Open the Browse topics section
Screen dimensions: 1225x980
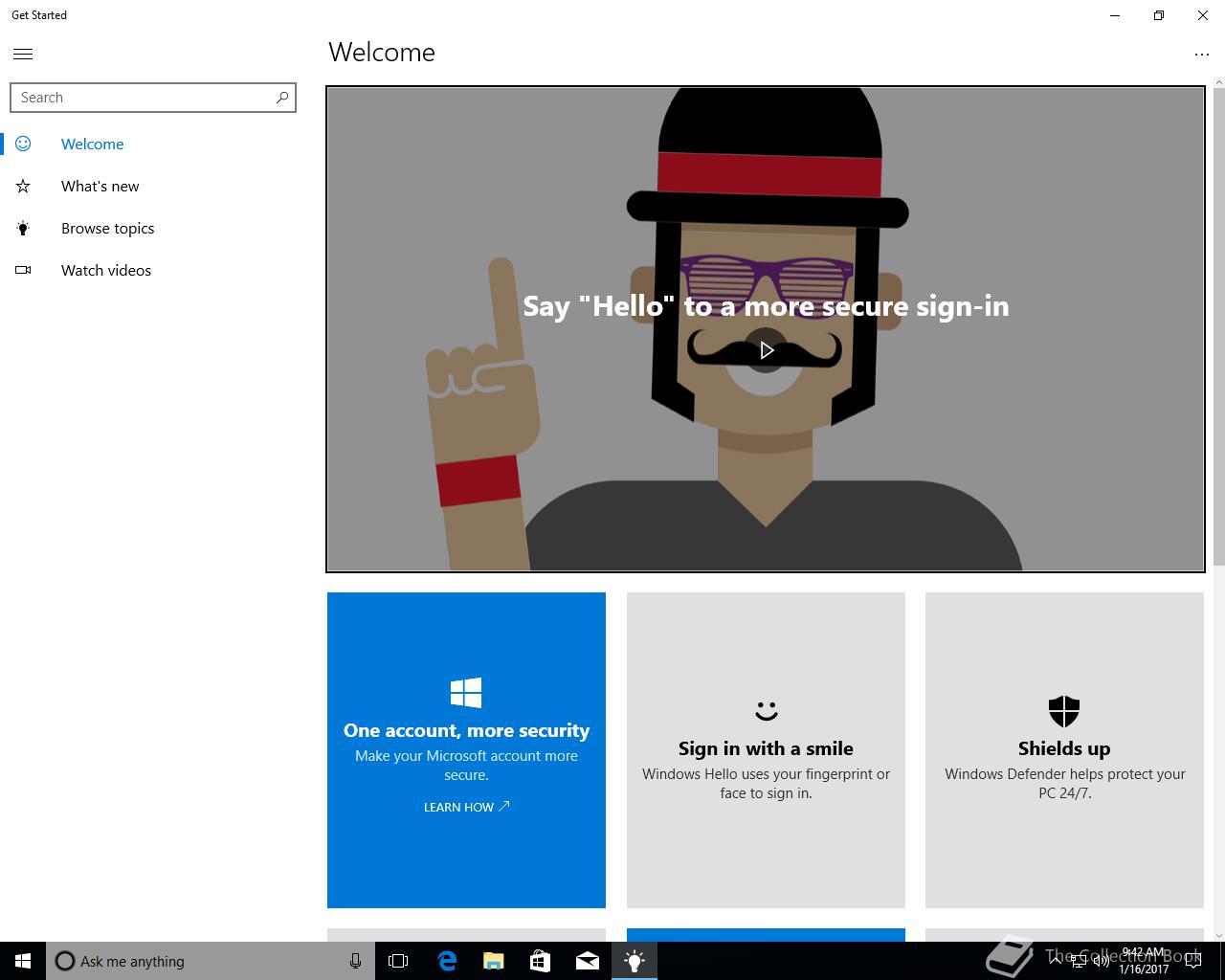(x=153, y=228)
